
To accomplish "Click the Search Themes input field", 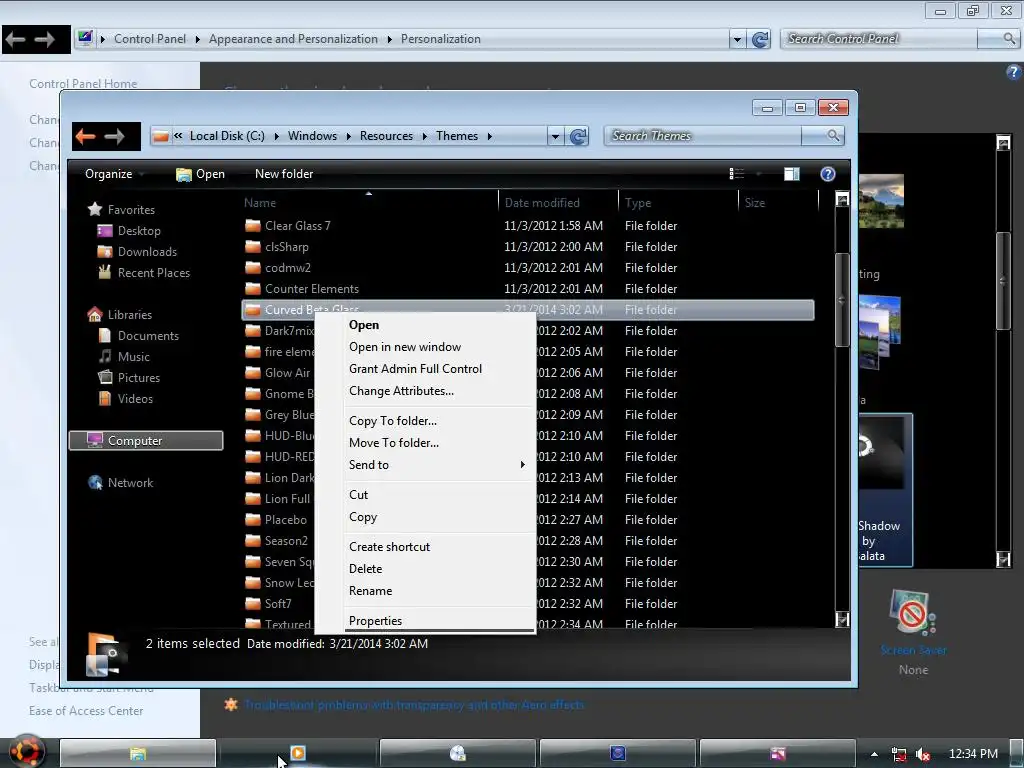I will [x=704, y=135].
